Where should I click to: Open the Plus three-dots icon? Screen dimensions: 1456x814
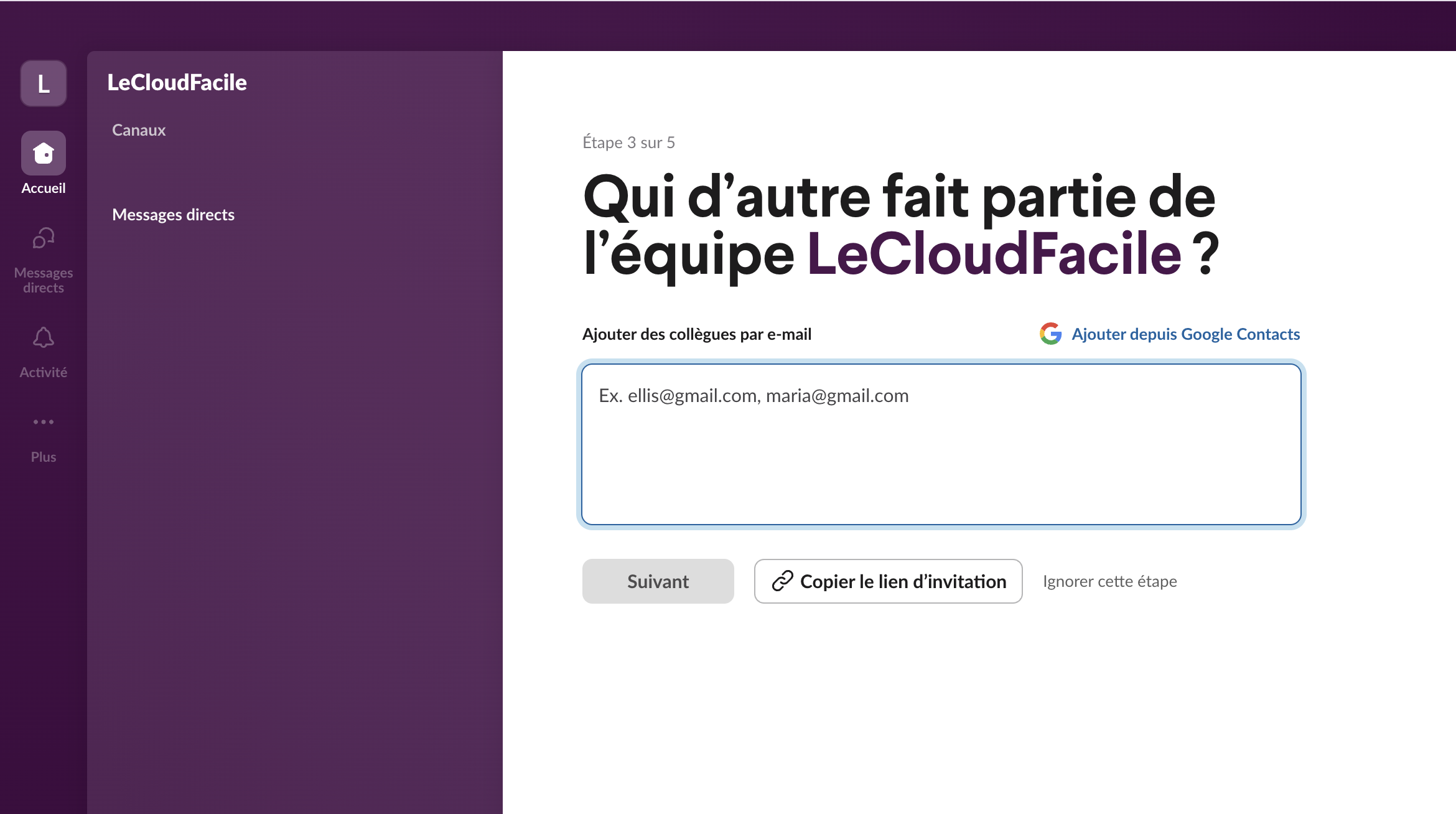[x=44, y=422]
